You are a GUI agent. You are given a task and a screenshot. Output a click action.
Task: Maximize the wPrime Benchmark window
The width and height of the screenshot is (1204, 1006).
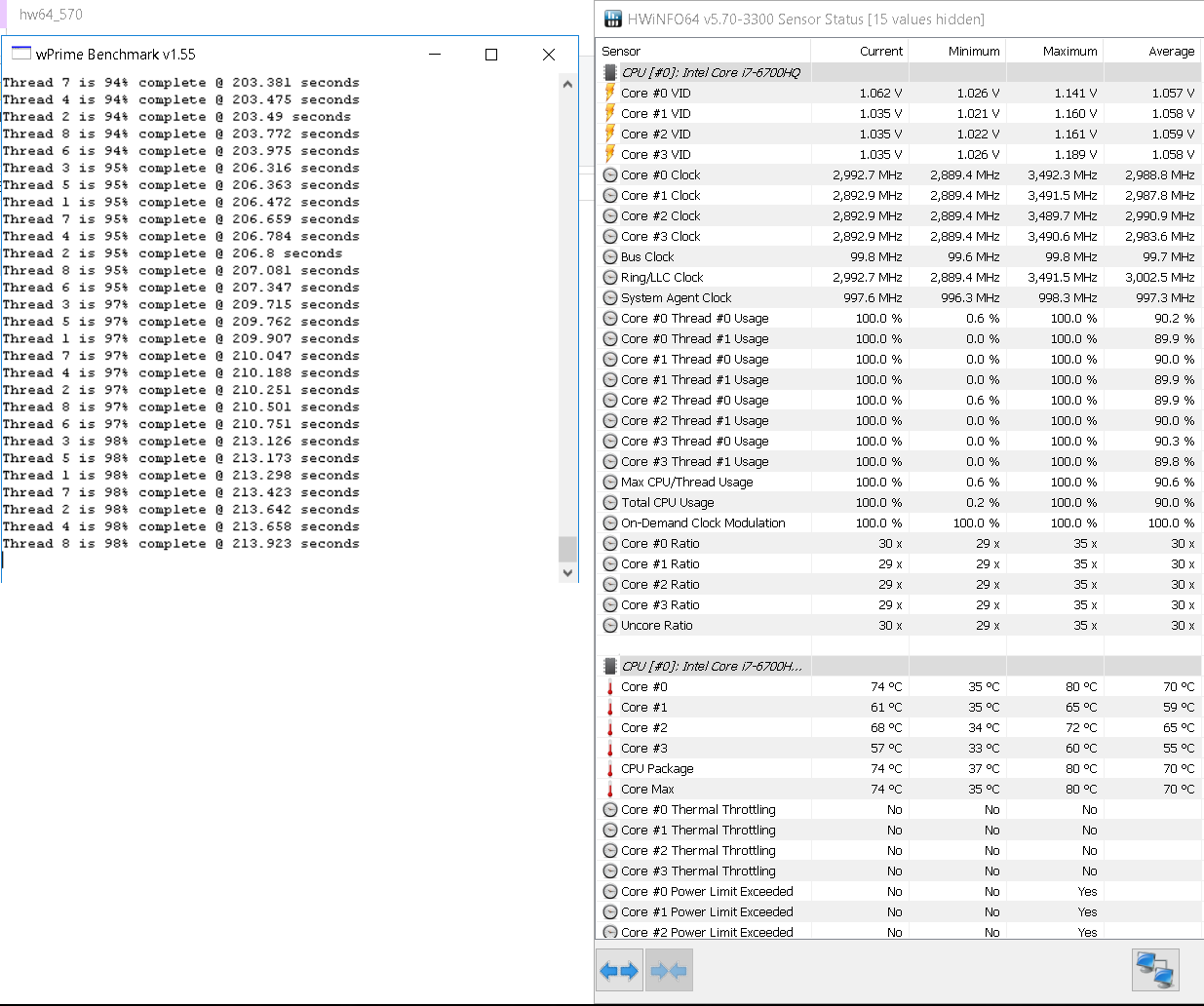point(491,55)
